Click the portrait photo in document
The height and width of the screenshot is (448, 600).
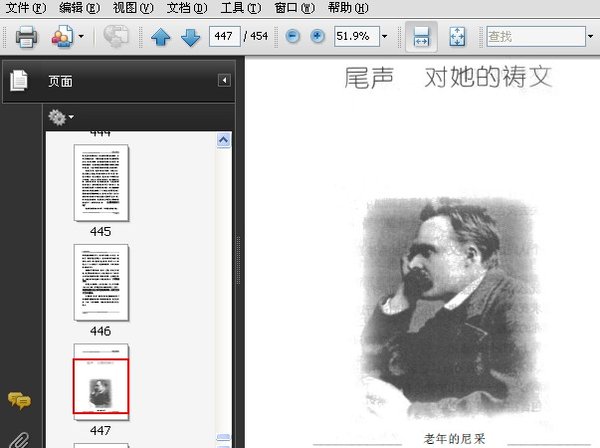[450, 308]
